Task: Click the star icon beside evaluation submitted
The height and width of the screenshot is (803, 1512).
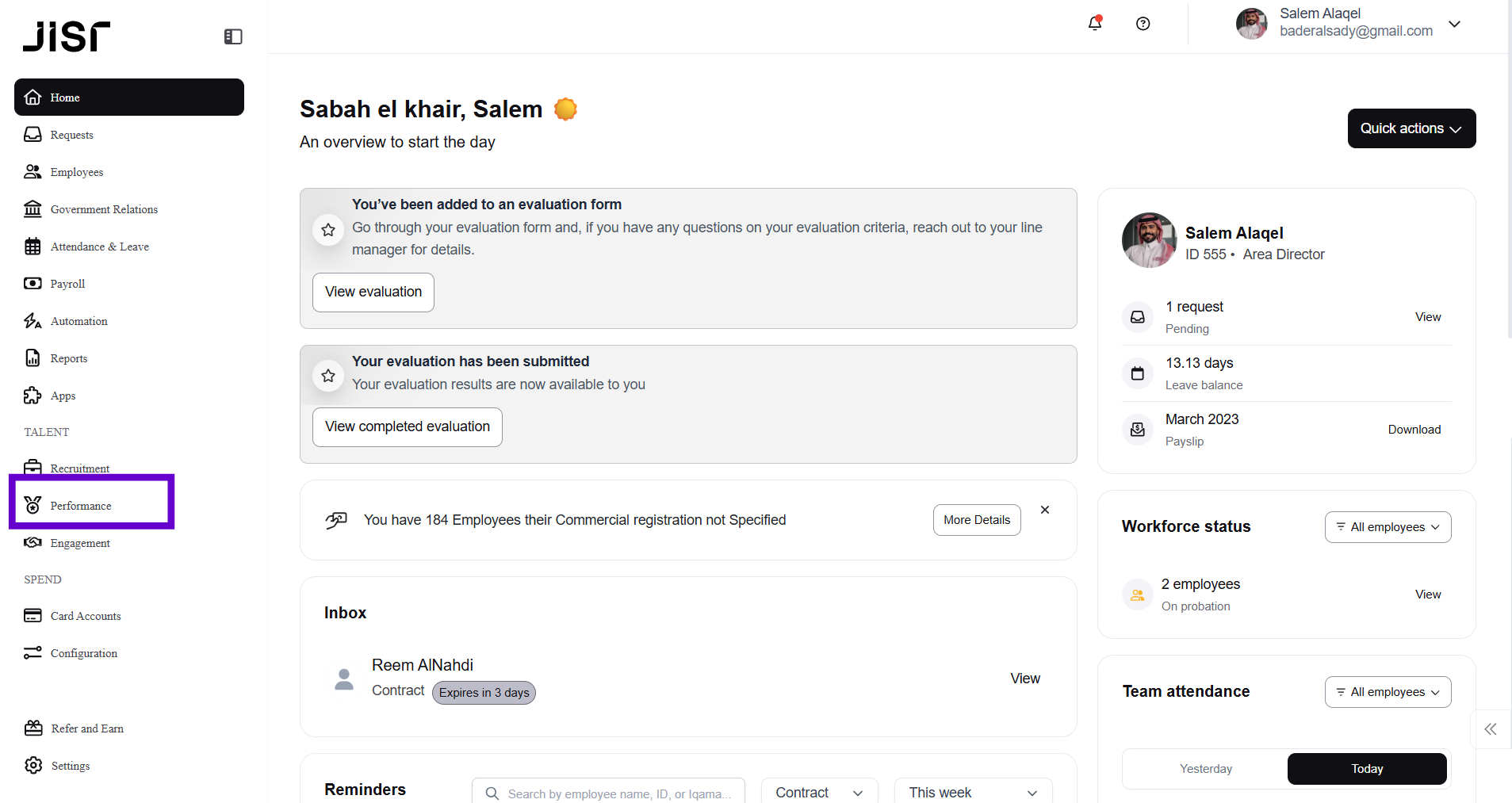Action: 328,376
